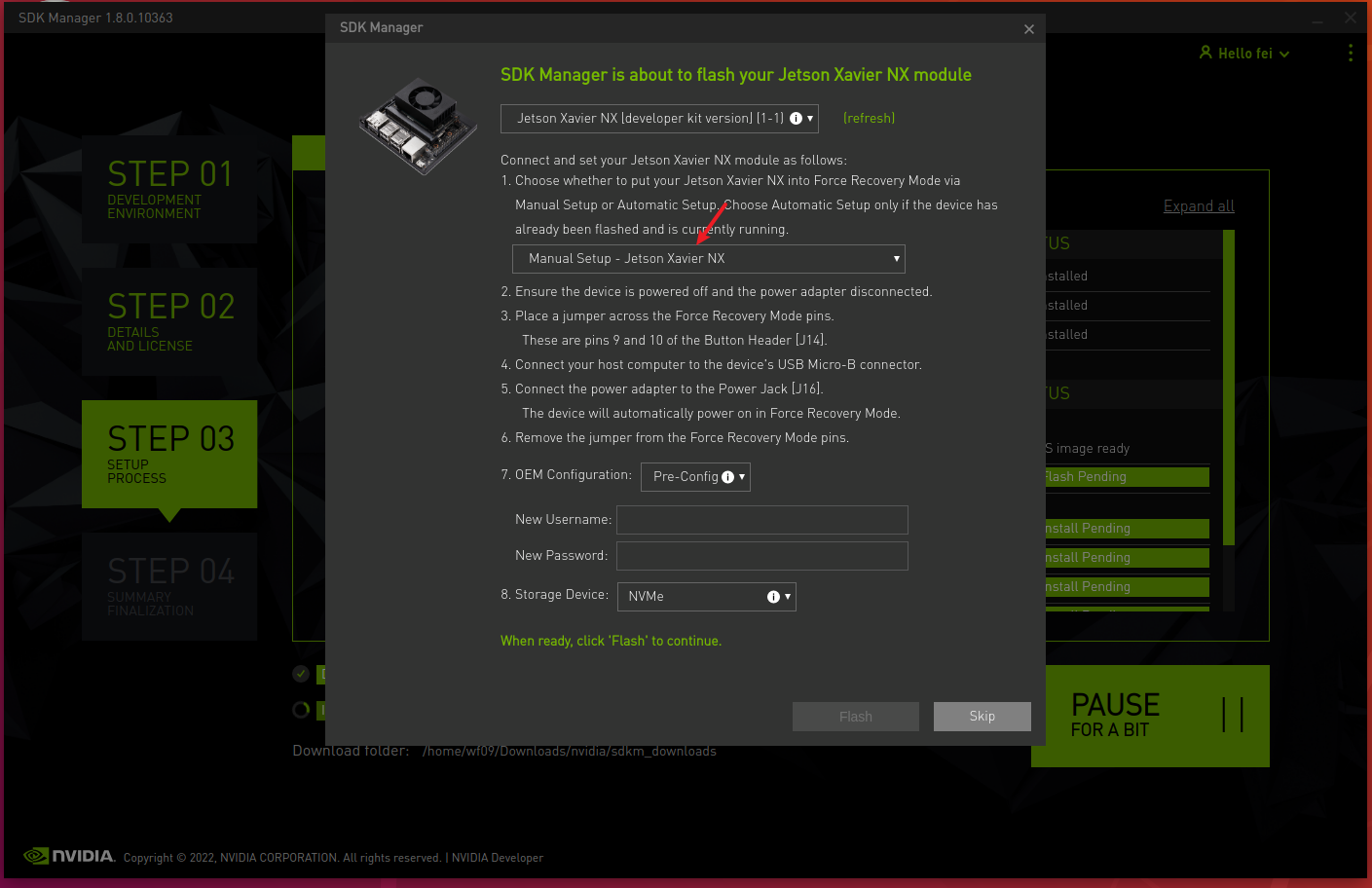Open Jetson Xavier NX device dropdown
Screen dimensions: 1372x888
tap(659, 119)
